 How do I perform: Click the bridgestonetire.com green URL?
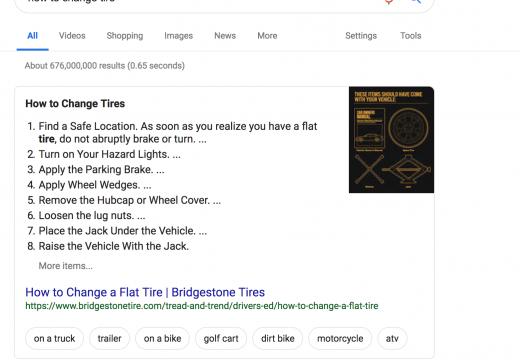click(x=202, y=306)
